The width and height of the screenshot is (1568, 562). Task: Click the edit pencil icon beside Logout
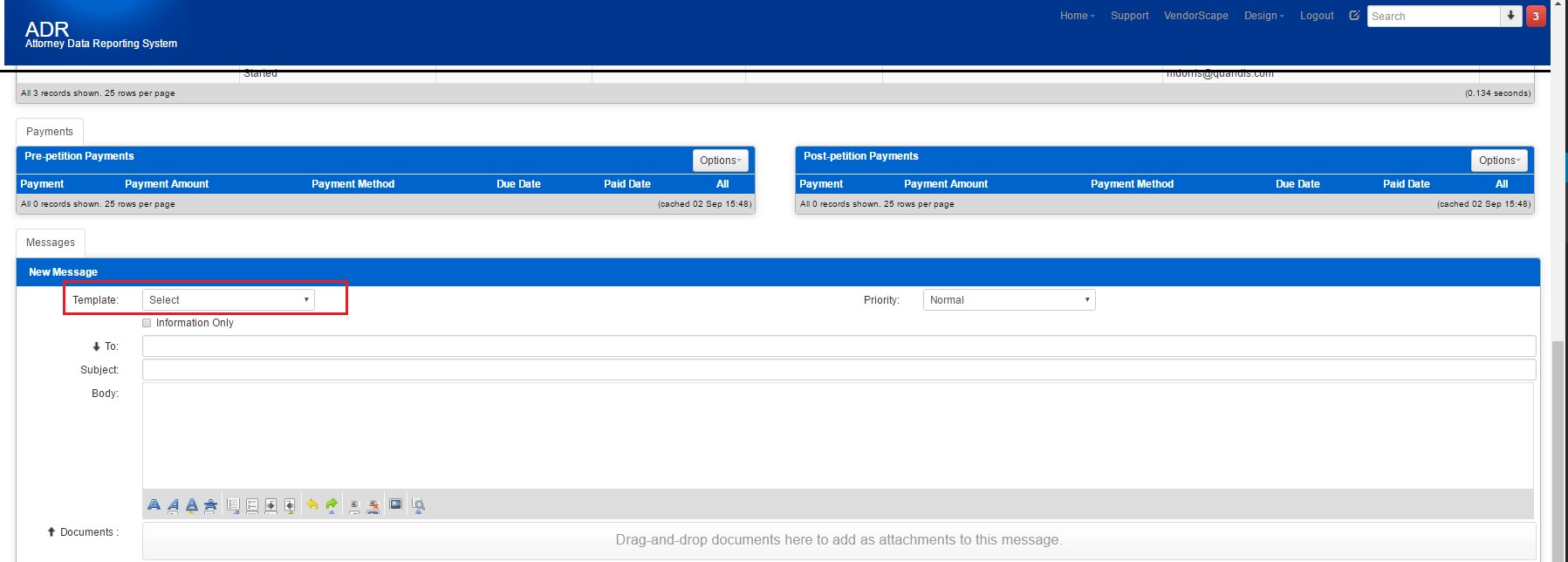coord(1354,16)
